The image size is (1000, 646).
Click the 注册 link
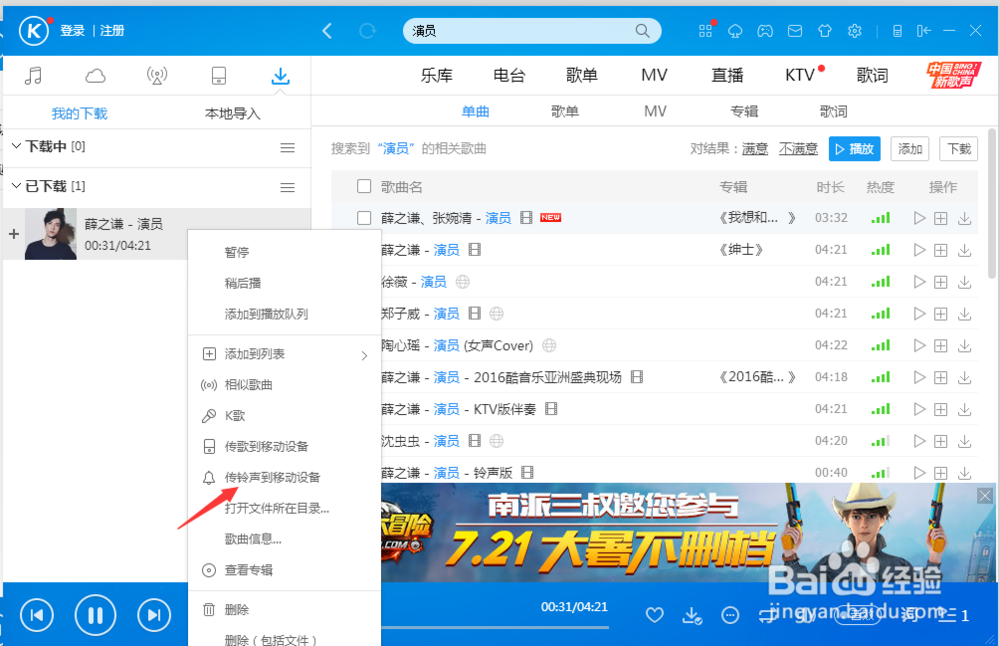pyautogui.click(x=110, y=30)
